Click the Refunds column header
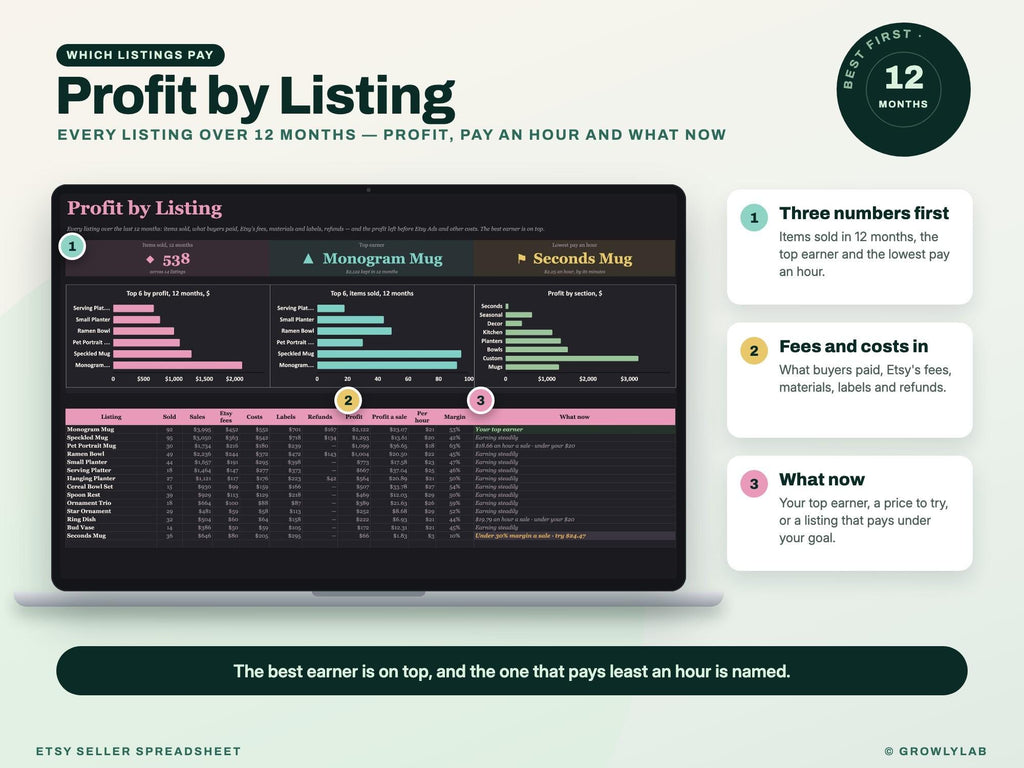The width and height of the screenshot is (1024, 768). pyautogui.click(x=320, y=417)
